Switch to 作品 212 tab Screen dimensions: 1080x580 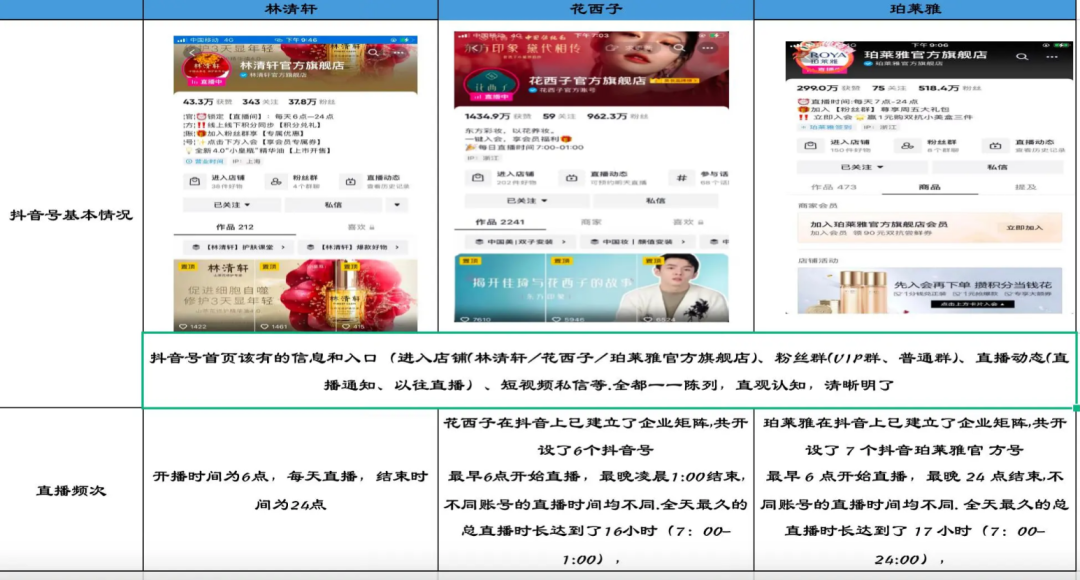click(235, 227)
